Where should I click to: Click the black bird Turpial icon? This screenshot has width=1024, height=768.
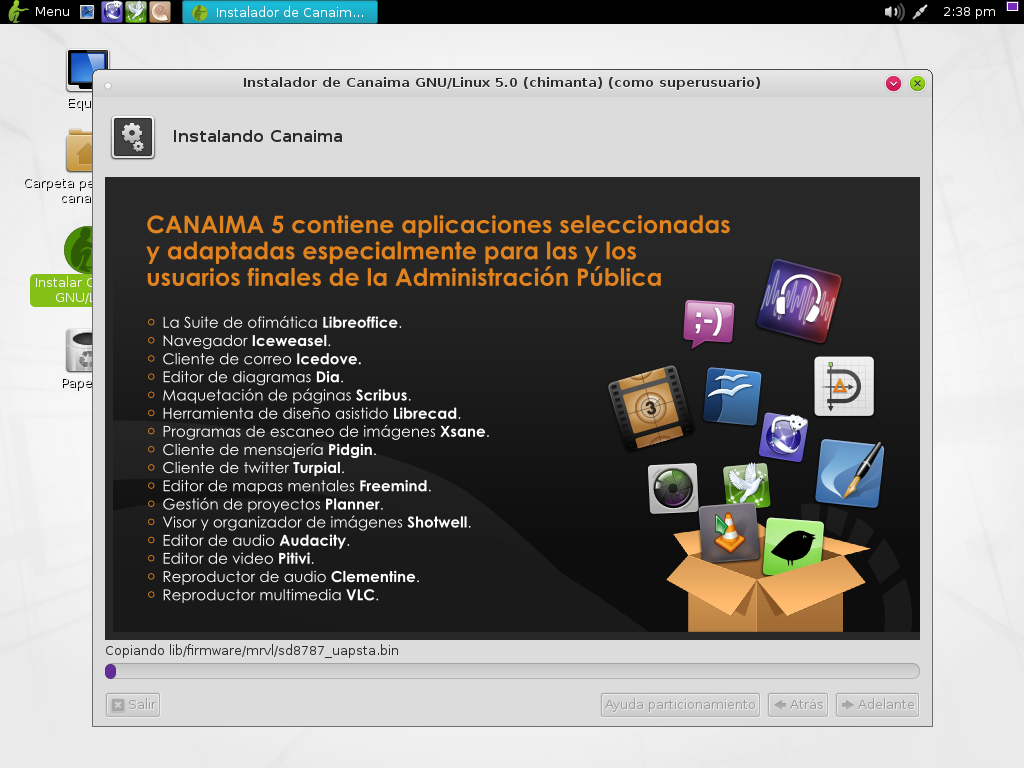click(x=795, y=547)
